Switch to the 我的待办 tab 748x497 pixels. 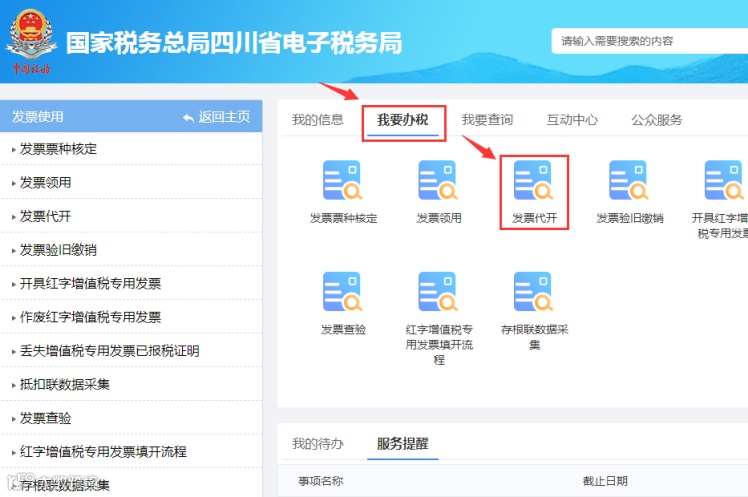318,444
